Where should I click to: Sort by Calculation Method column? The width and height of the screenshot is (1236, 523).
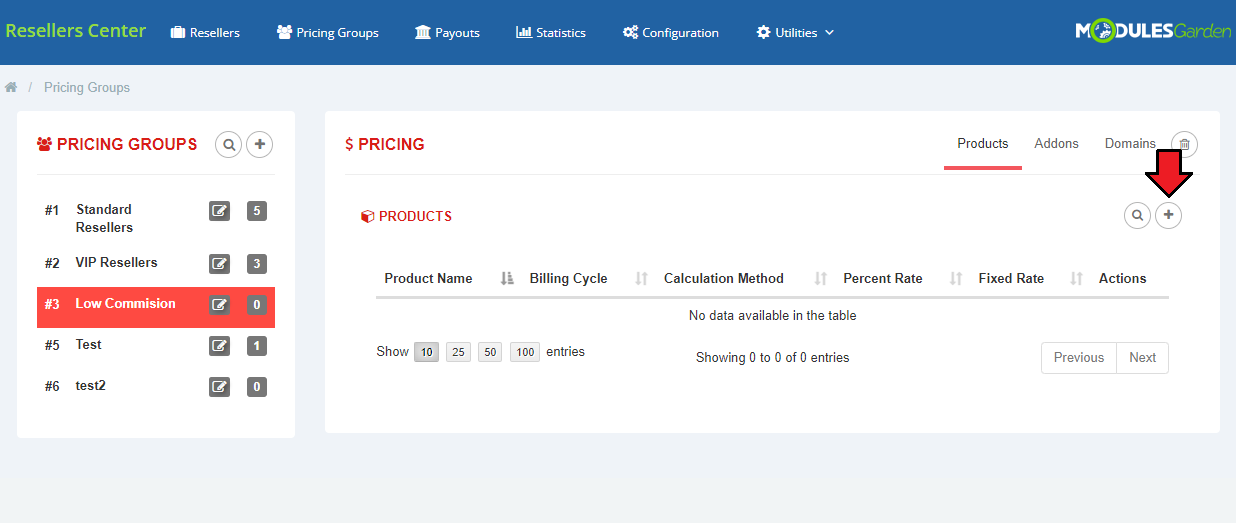(745, 279)
